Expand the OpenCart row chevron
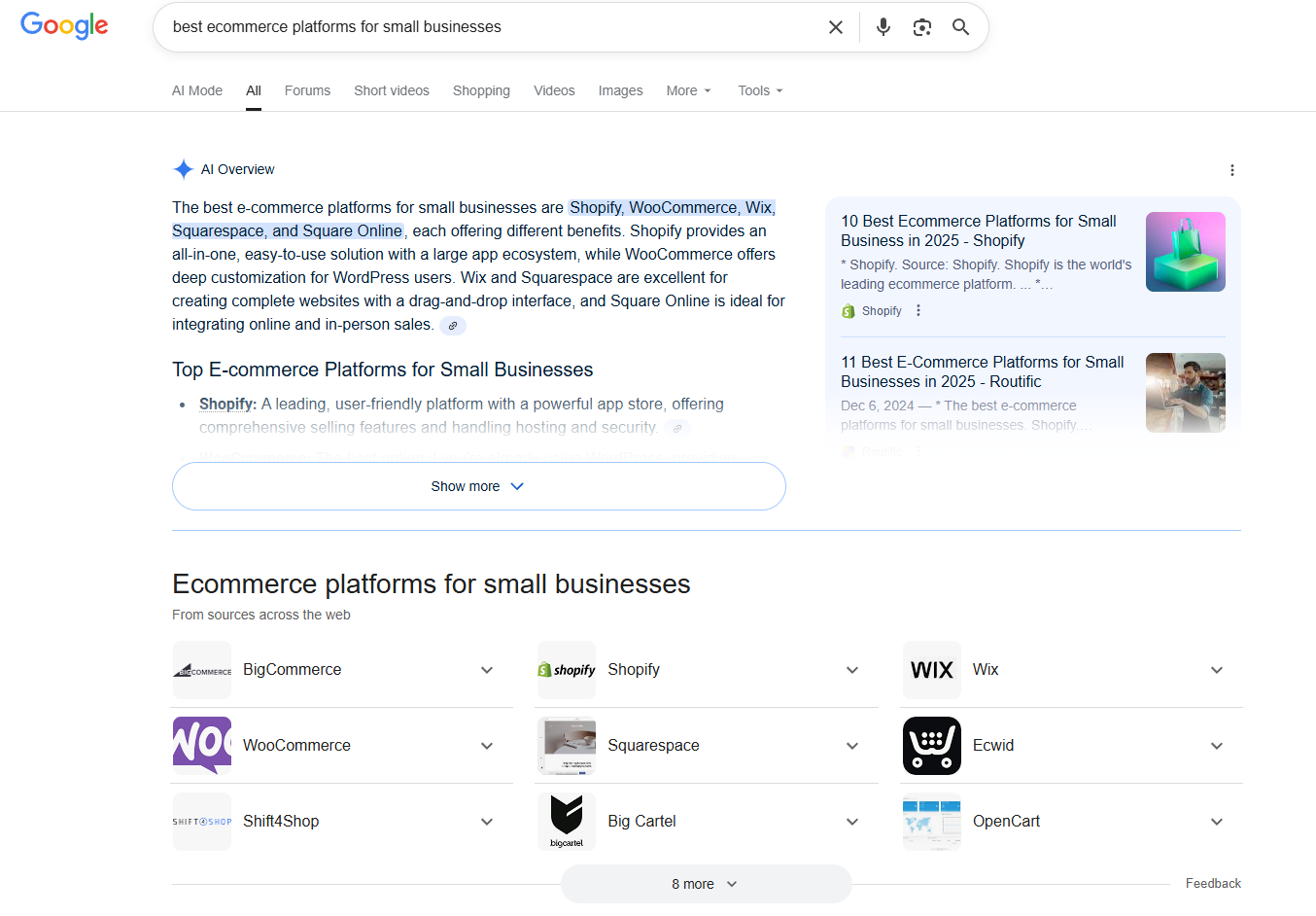Image resolution: width=1316 pixels, height=916 pixels. 1217,822
